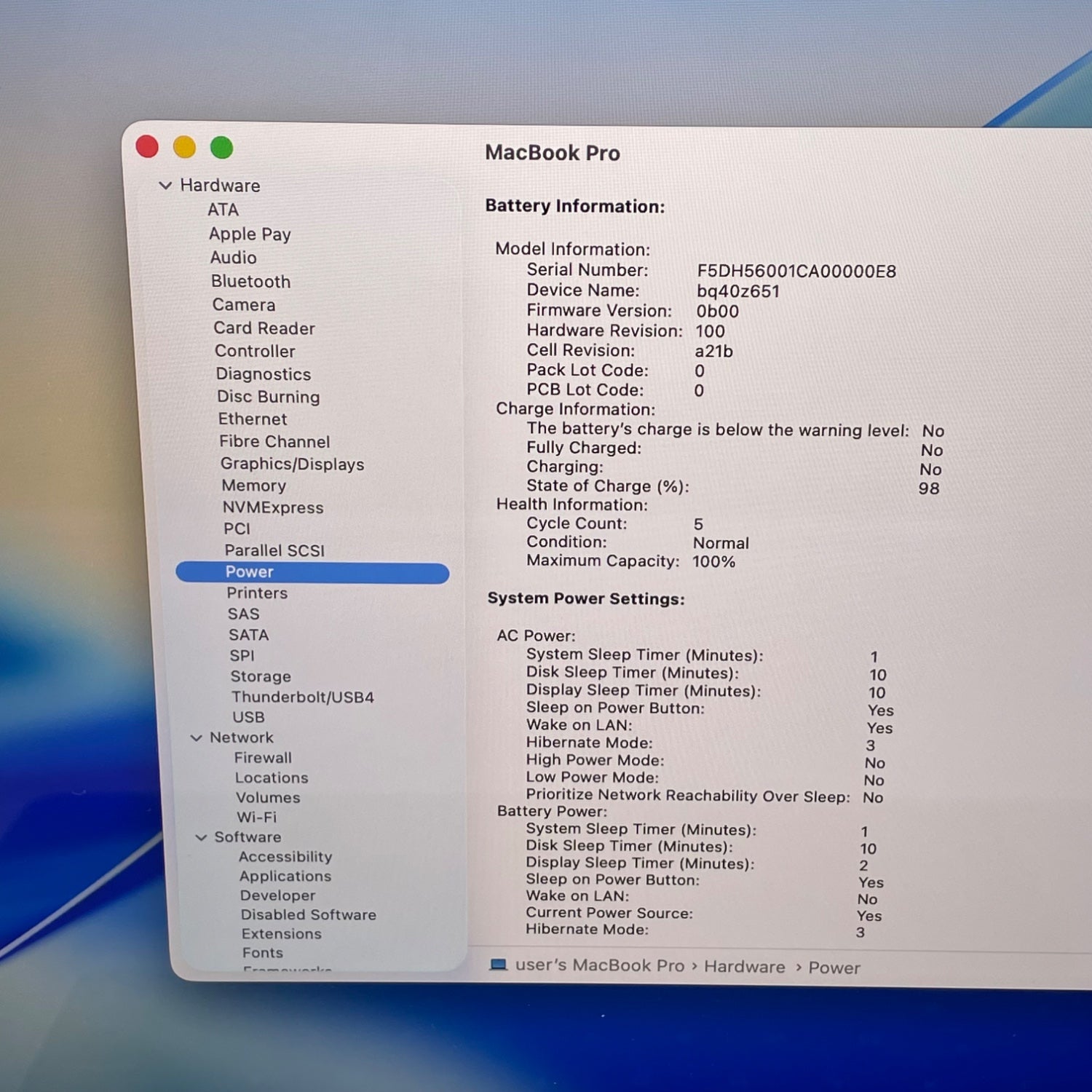
Task: Click Power in the path bar
Action: click(x=834, y=968)
